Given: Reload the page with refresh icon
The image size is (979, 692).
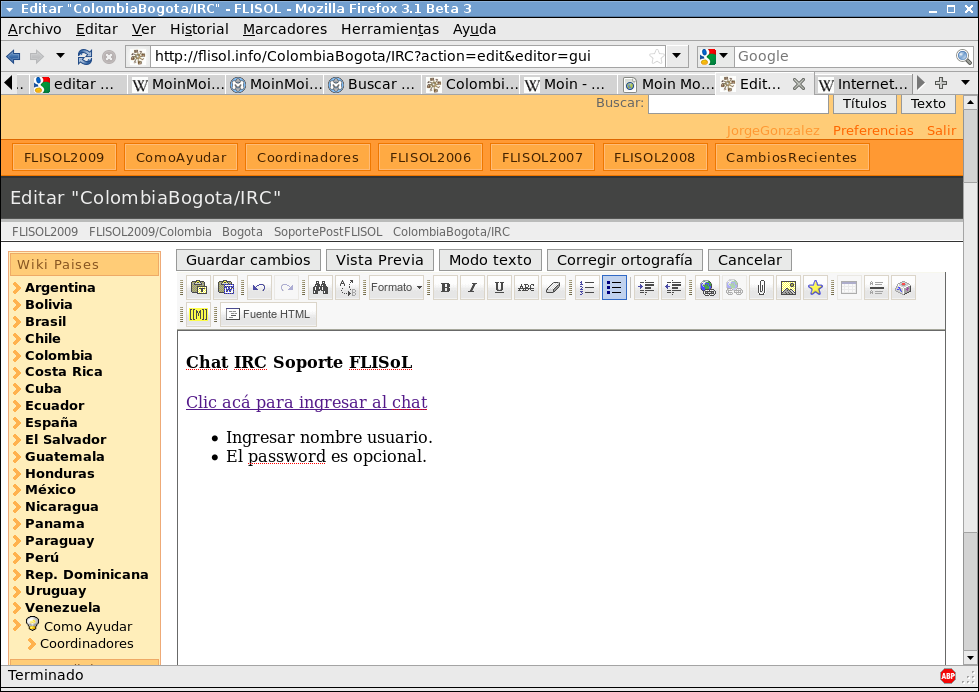Looking at the screenshot, I should [85, 57].
